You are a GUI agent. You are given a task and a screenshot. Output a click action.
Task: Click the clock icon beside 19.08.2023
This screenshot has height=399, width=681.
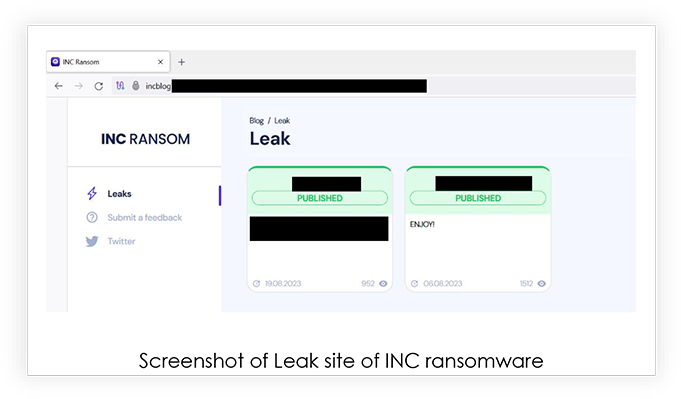coord(256,284)
